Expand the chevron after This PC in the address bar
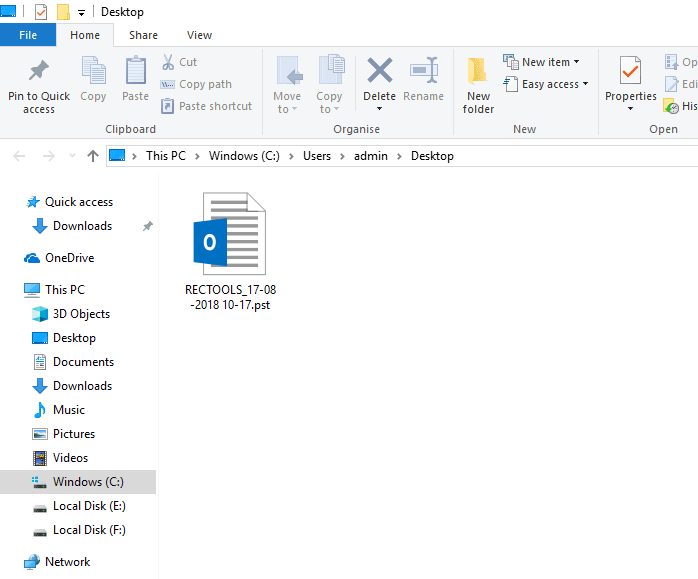Viewport: 698px width, 579px height. coord(197,156)
